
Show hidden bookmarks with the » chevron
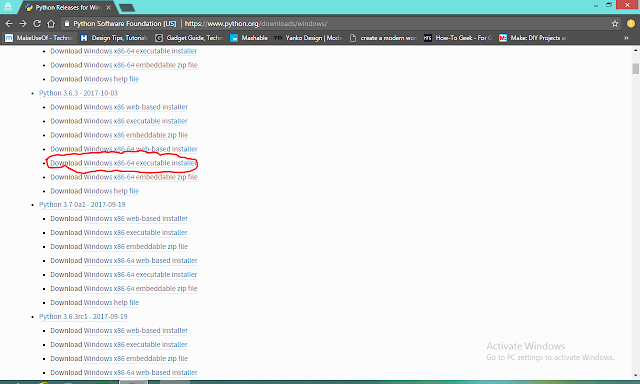pos(626,38)
